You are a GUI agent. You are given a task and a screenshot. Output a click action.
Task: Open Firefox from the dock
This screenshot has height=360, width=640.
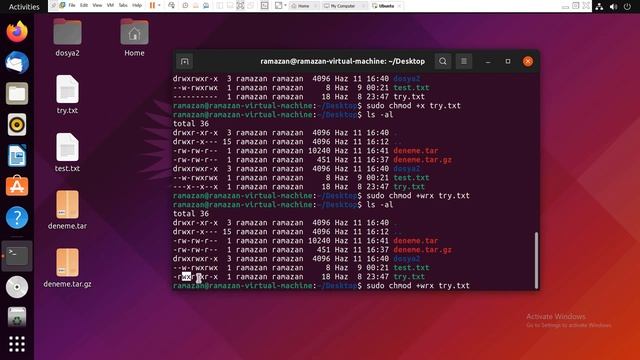[17, 32]
